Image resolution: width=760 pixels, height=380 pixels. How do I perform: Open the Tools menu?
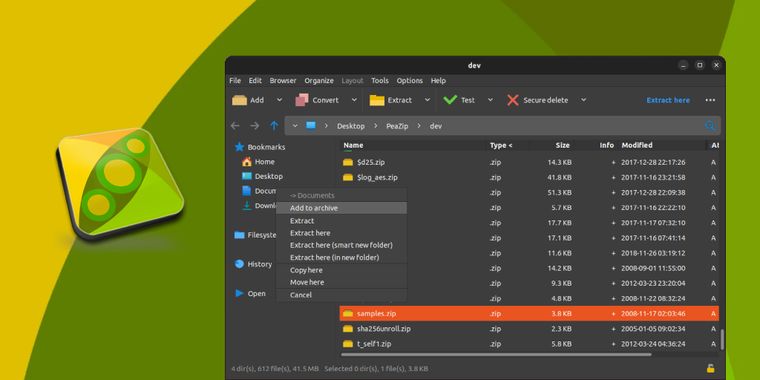[x=380, y=81]
